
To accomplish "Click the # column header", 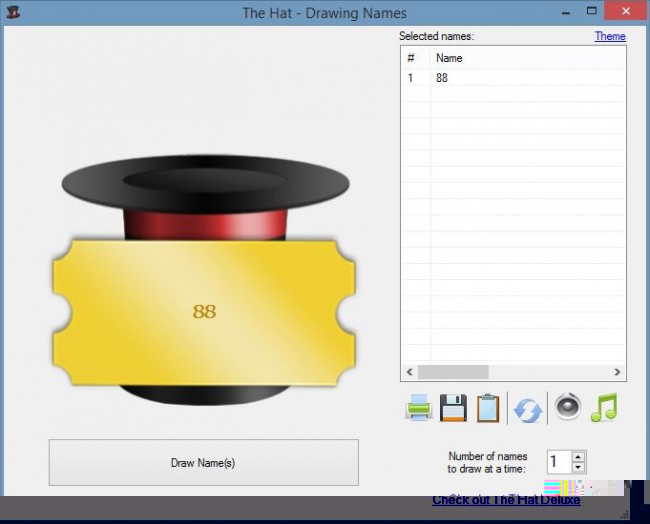I will tap(415, 58).
